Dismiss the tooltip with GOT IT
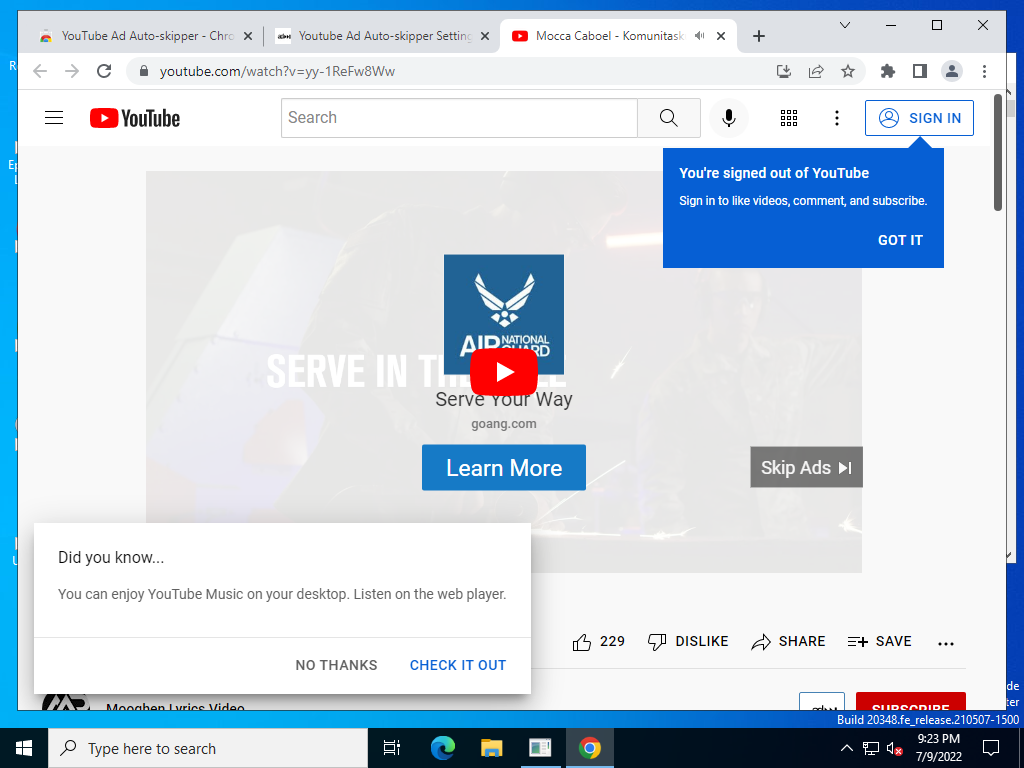This screenshot has width=1024, height=768. point(900,240)
